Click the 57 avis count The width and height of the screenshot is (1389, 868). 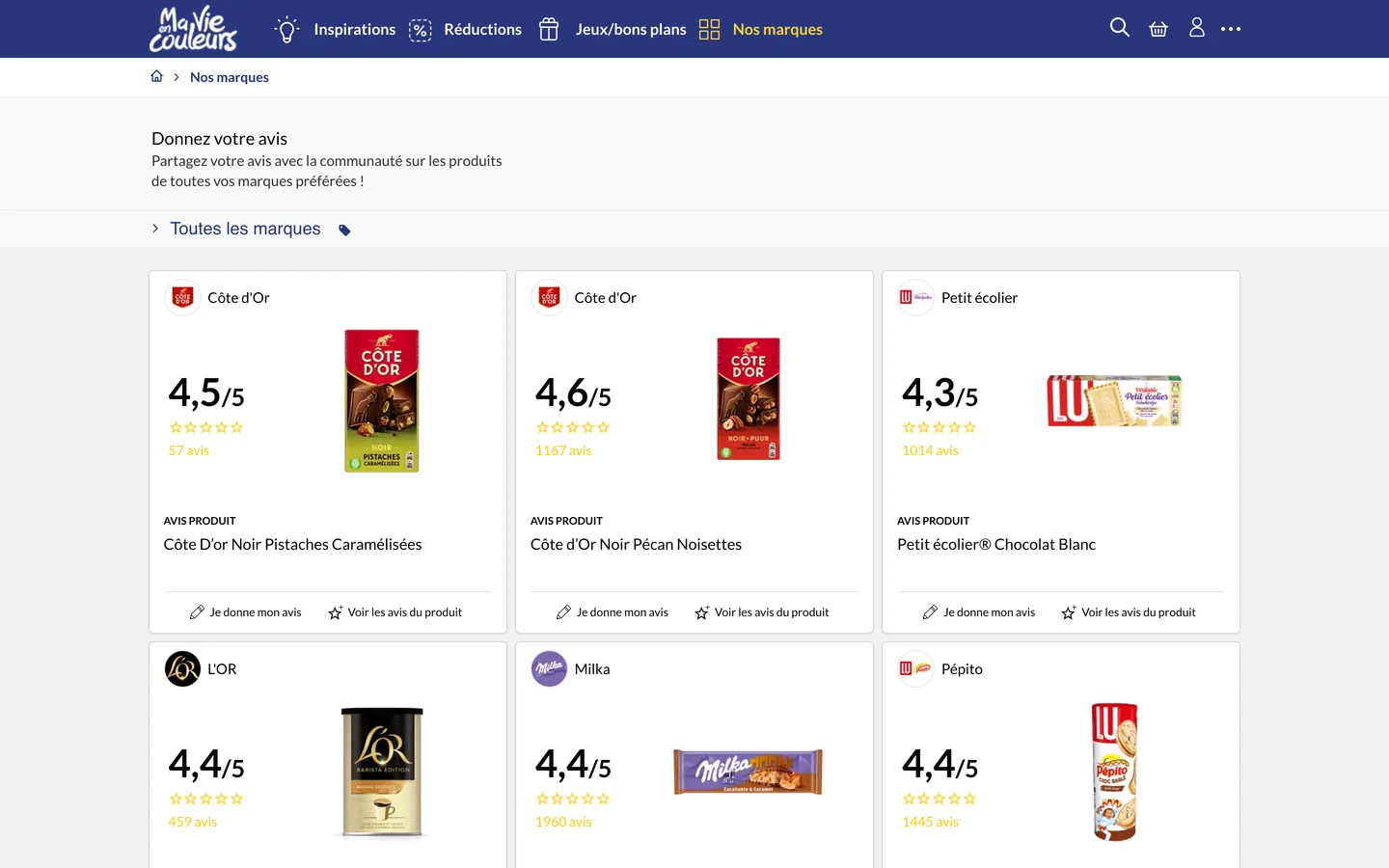189,450
